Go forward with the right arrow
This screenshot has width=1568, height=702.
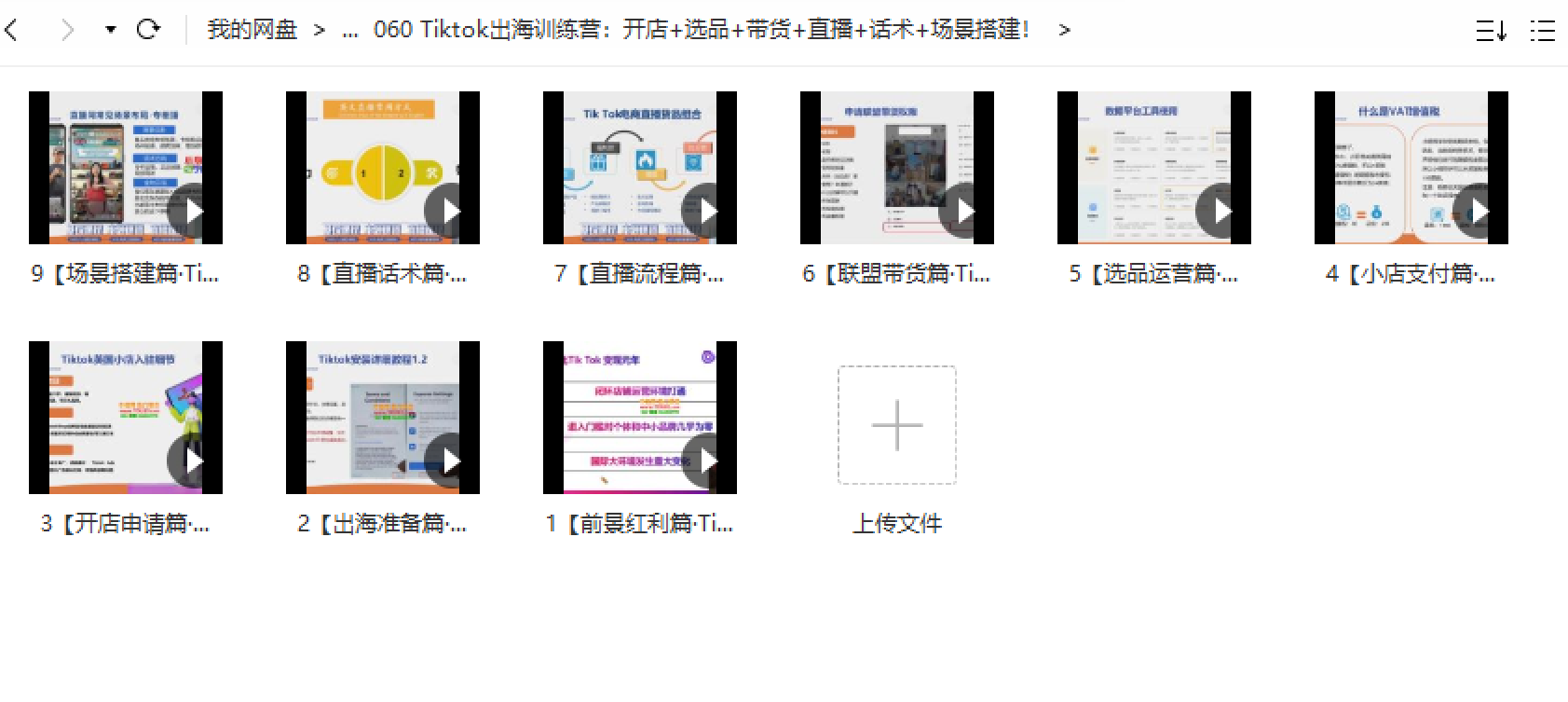[67, 30]
